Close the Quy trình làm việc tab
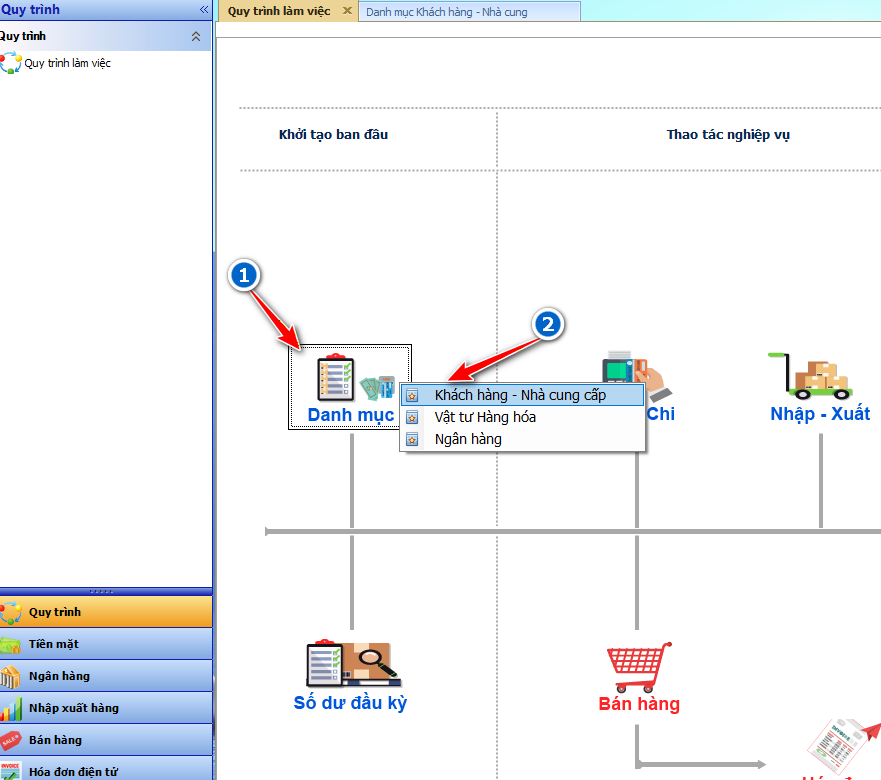881x780 pixels. (347, 11)
